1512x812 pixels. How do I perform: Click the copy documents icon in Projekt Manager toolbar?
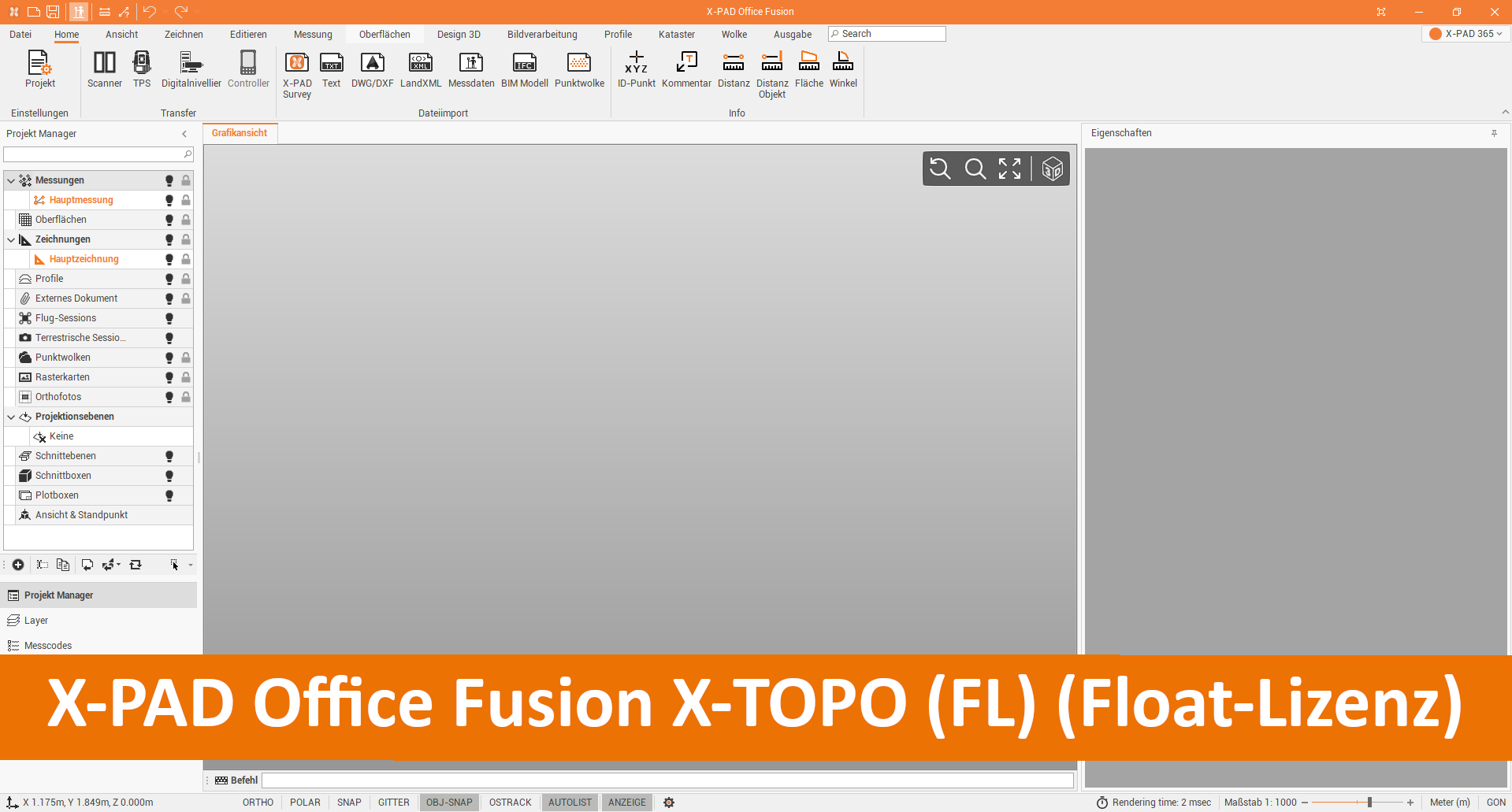[63, 565]
